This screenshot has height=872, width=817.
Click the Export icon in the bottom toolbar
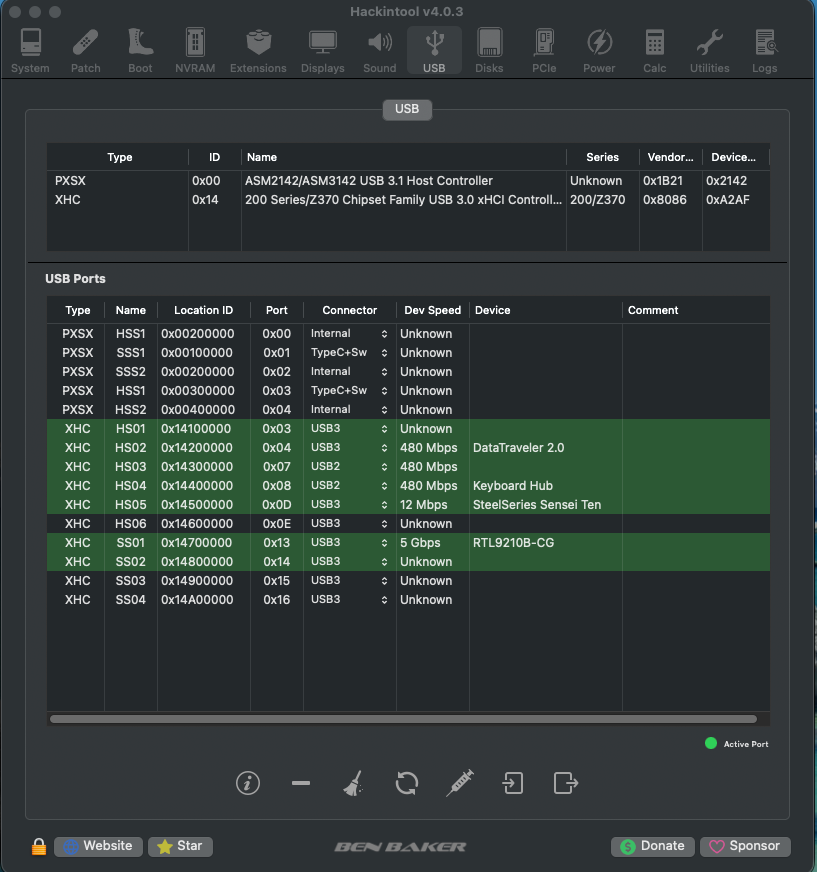(565, 783)
